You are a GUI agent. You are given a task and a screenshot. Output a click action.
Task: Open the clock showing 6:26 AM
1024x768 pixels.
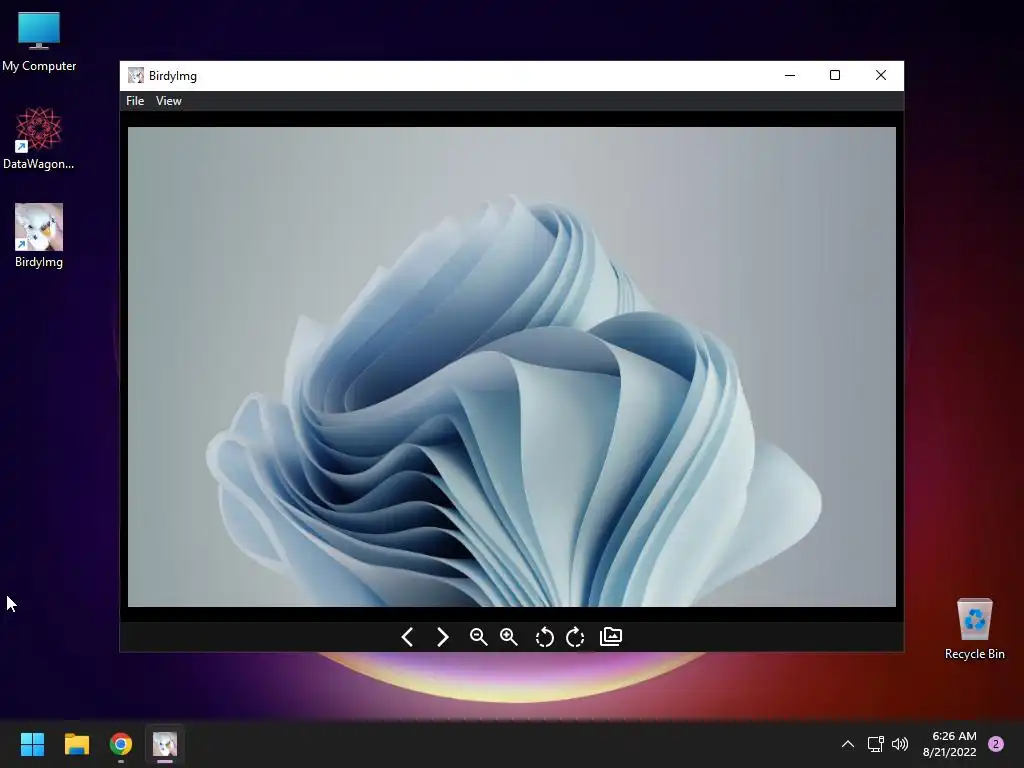950,744
